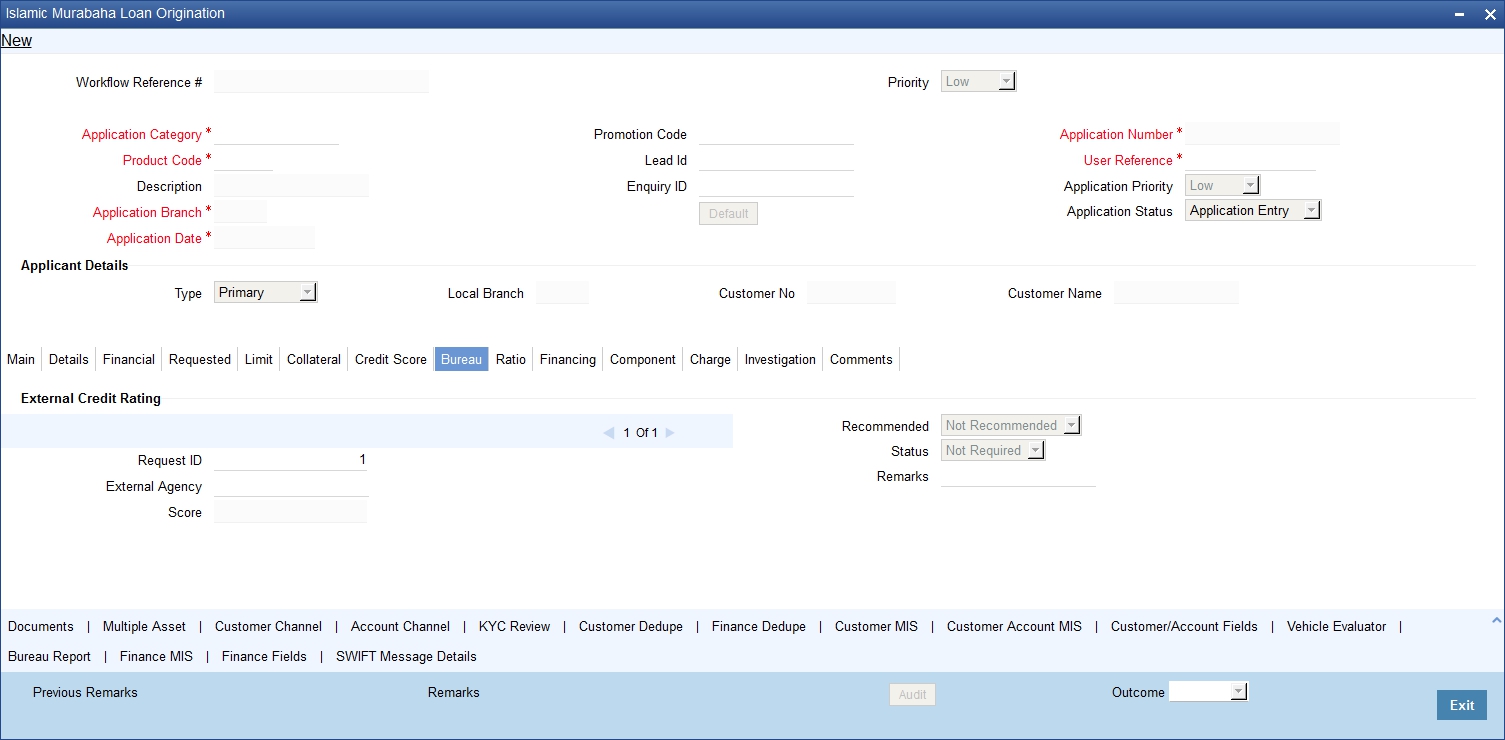Open the Status dropdown in Bureau tab
1505x740 pixels.
coord(993,450)
